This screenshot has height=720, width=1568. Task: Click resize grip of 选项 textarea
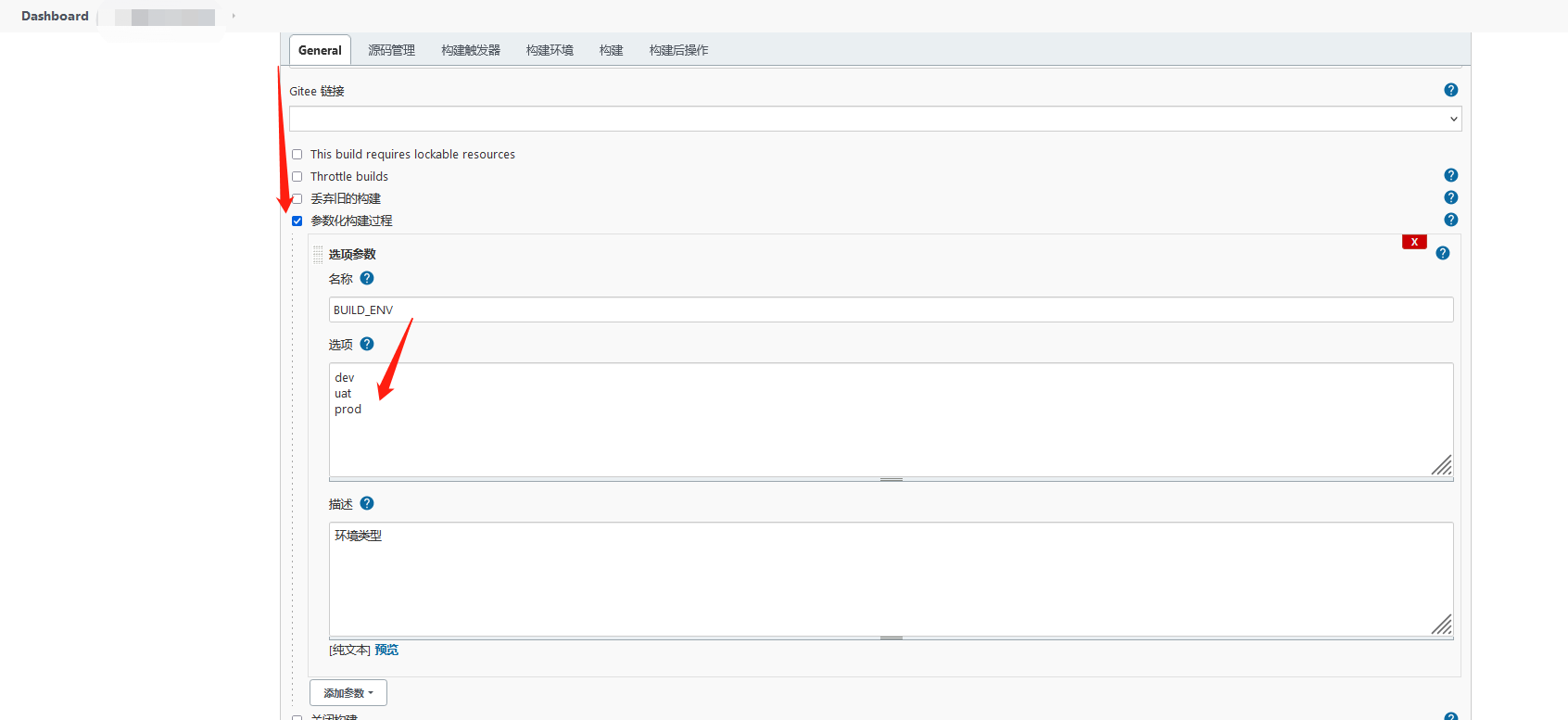pyautogui.click(x=1441, y=465)
